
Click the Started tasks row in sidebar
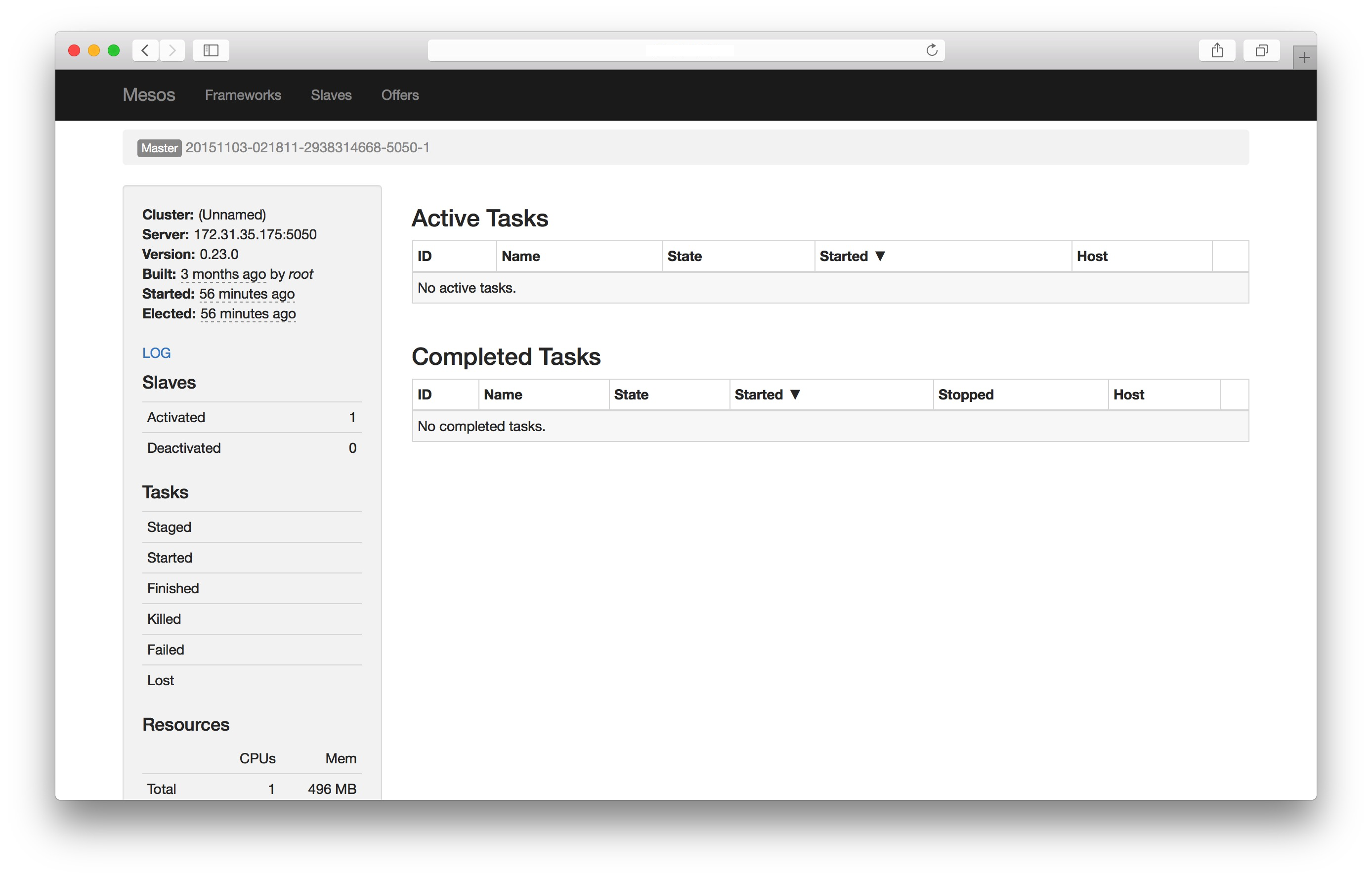tap(252, 558)
